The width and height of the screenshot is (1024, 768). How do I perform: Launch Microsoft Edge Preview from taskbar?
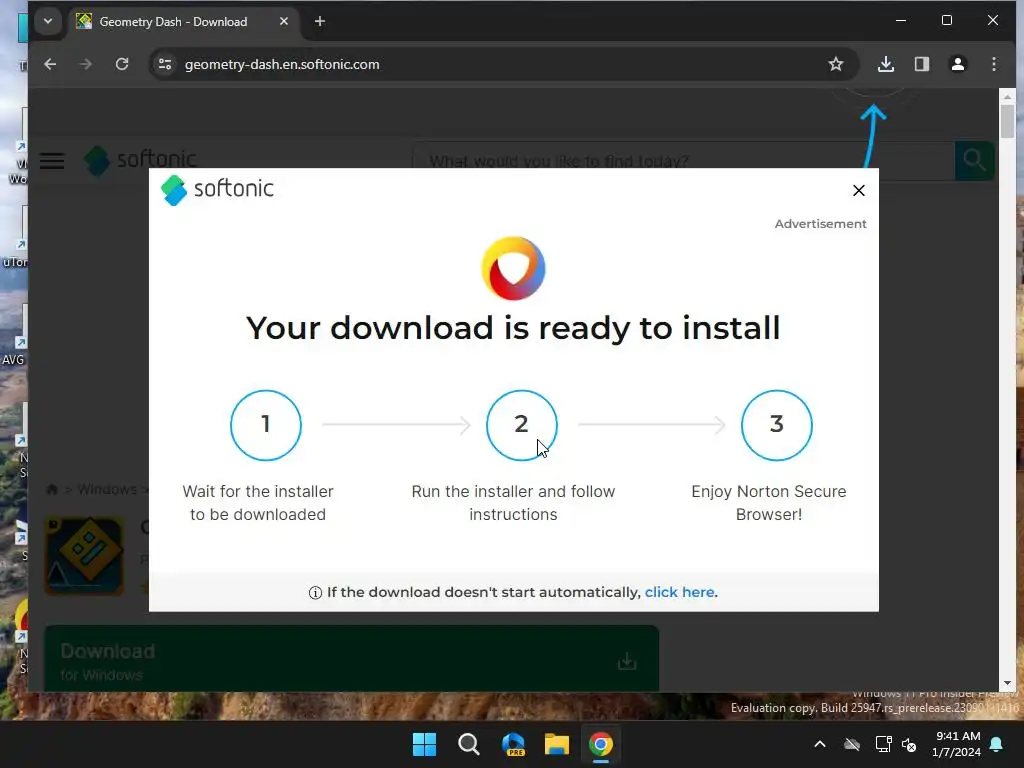[513, 744]
